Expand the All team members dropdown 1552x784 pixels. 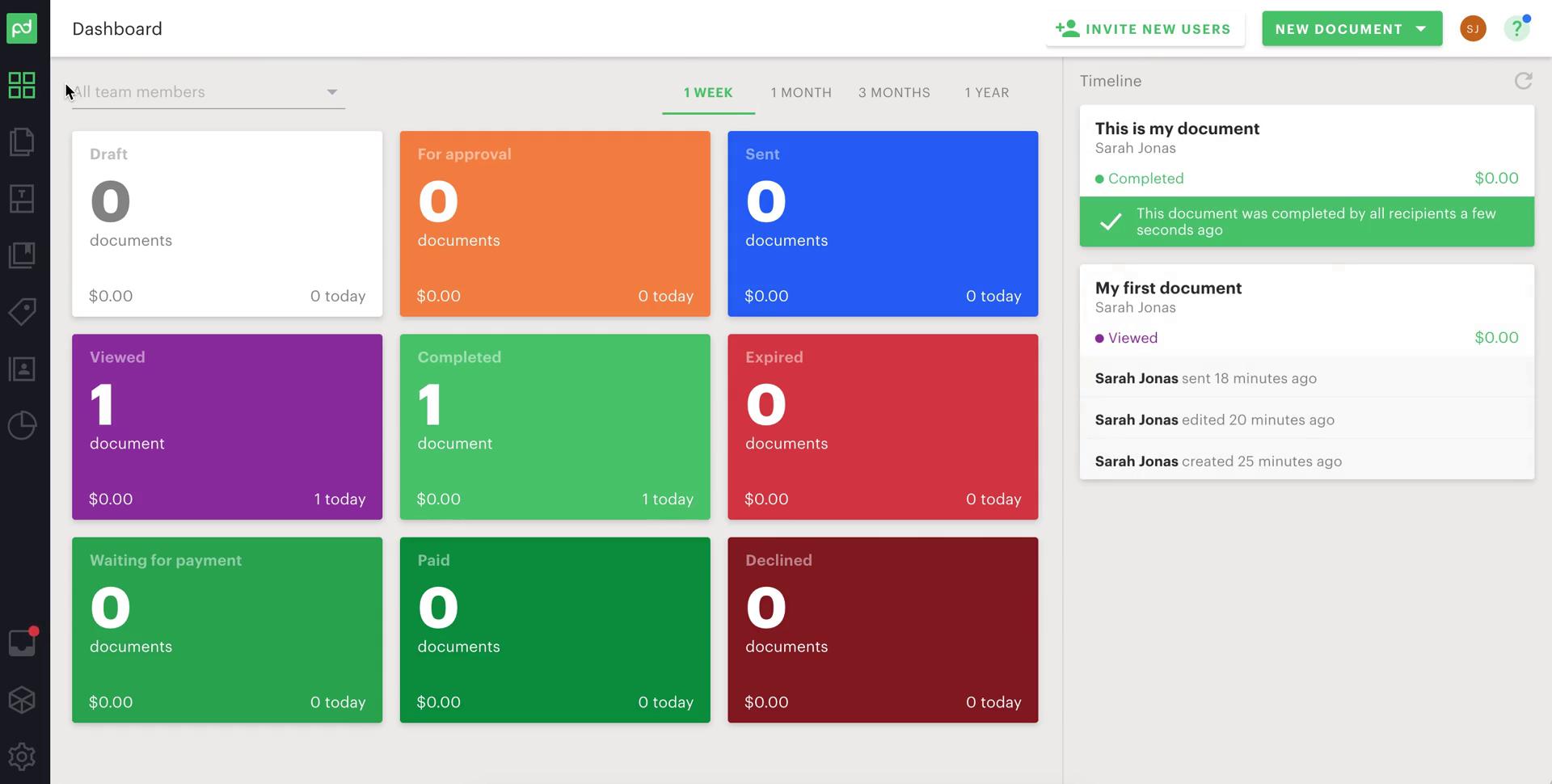coord(209,92)
